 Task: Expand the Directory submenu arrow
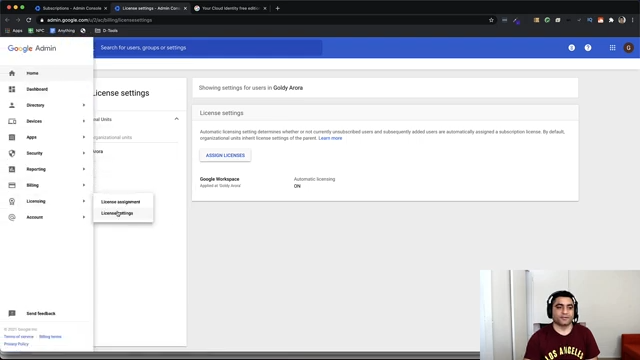click(84, 105)
